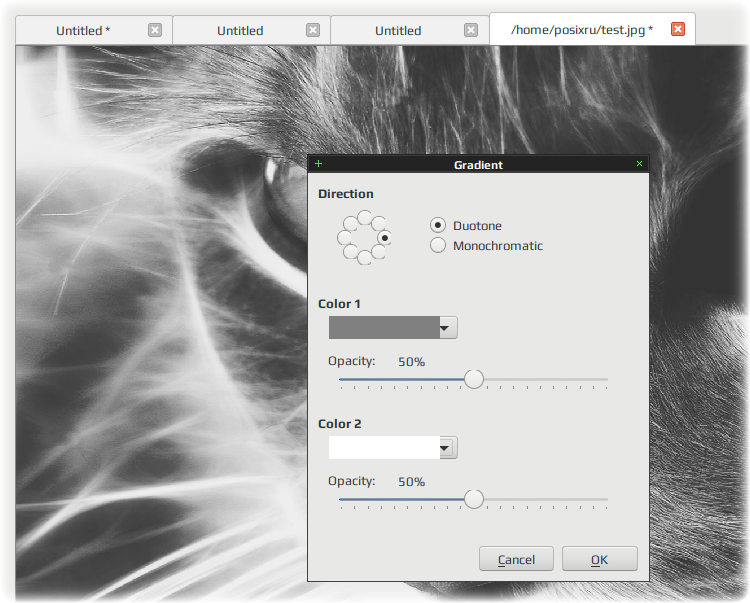Click the white Color 2 swatch

click(x=384, y=448)
